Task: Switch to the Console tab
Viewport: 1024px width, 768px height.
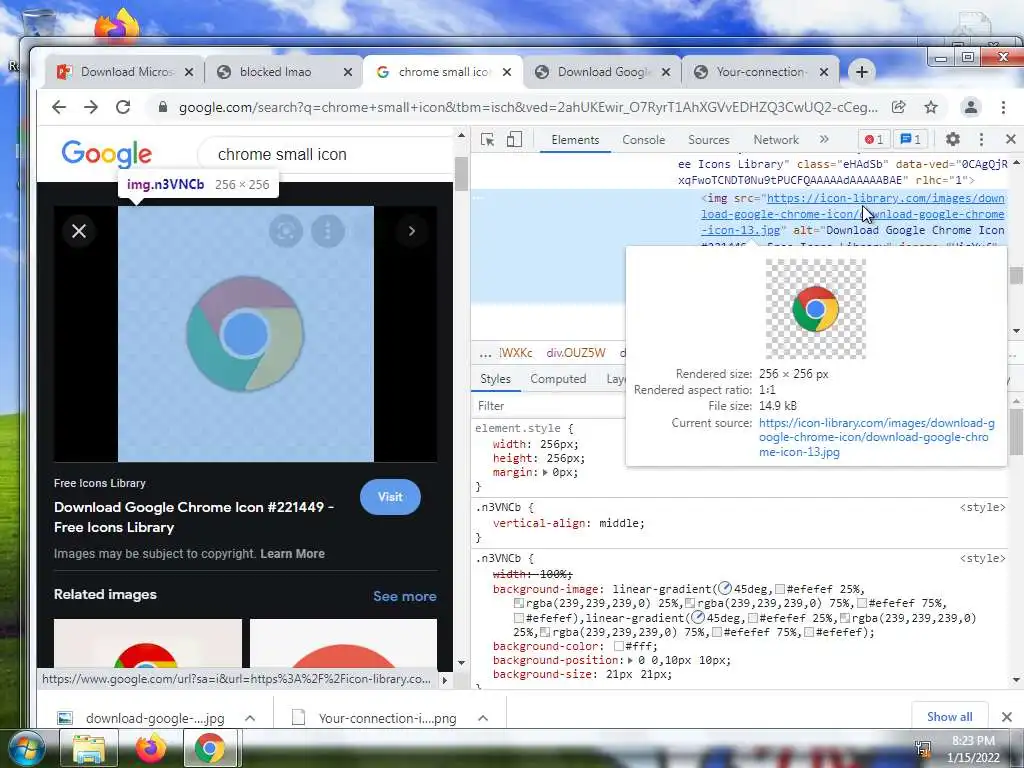Action: pos(643,140)
